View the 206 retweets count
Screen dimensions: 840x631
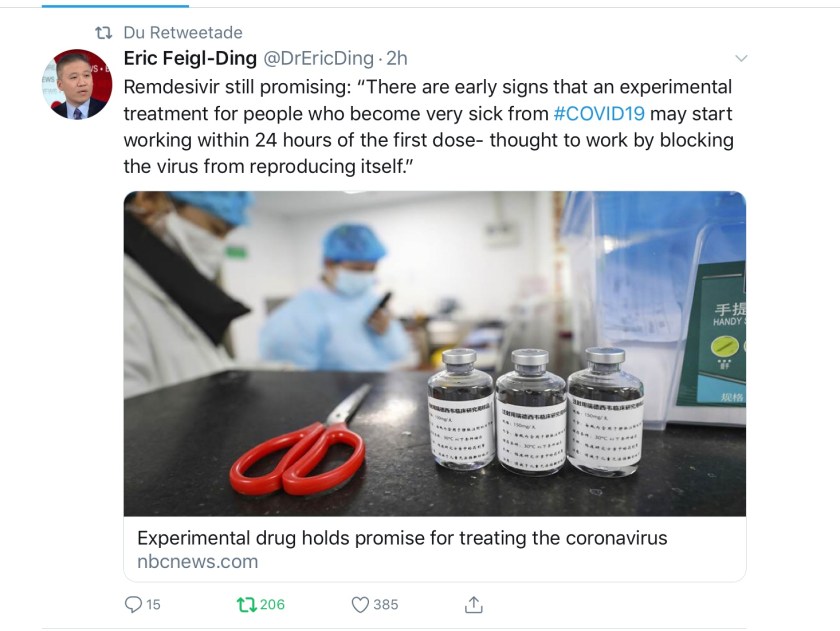272,605
